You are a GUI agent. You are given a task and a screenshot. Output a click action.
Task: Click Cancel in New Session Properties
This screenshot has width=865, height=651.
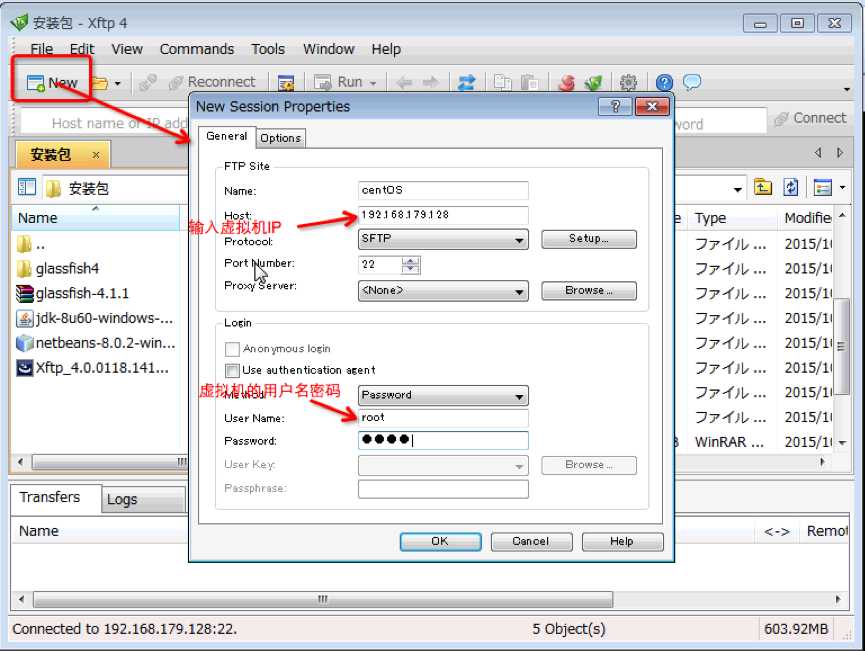[x=531, y=542]
